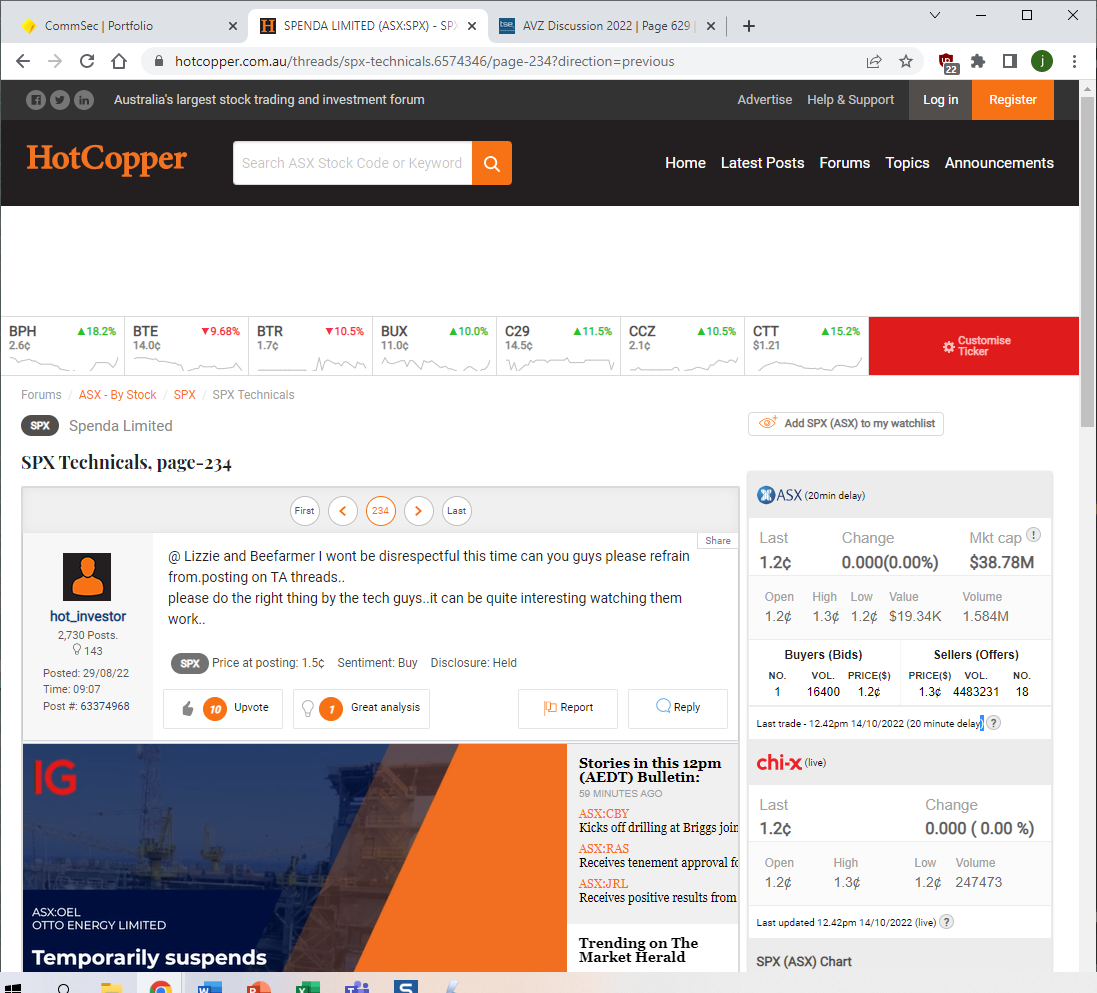Open the Customise Ticker settings
Viewport: 1097px width, 993px height.
pos(974,346)
